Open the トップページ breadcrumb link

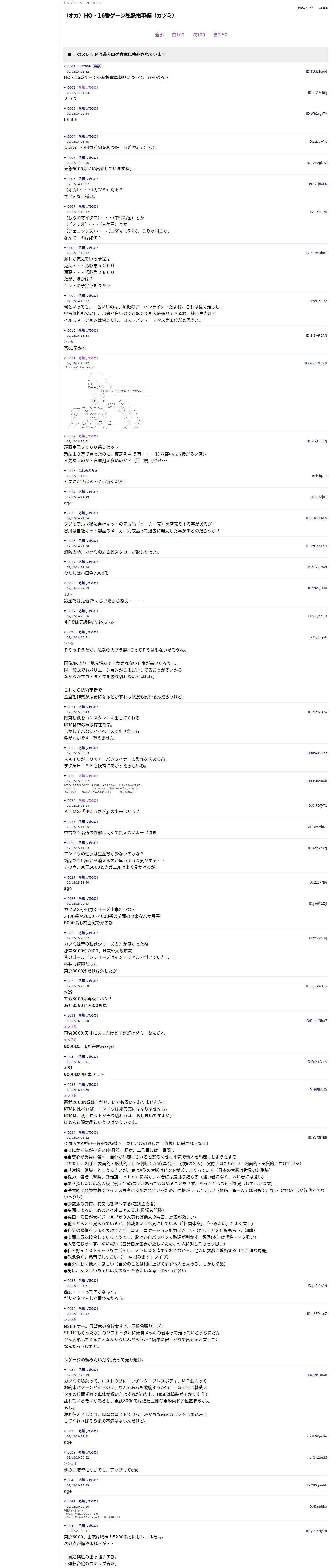click(74, 3)
